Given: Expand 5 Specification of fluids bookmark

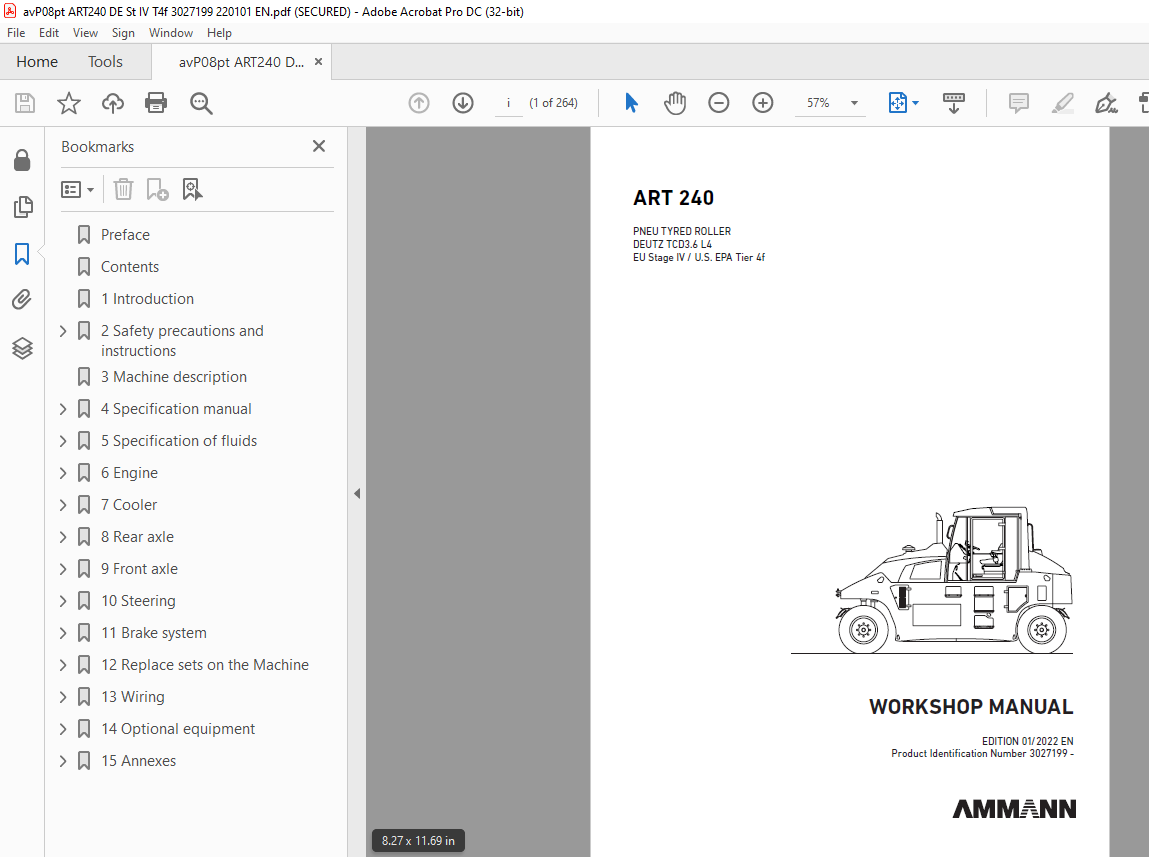Looking at the screenshot, I should (x=63, y=441).
